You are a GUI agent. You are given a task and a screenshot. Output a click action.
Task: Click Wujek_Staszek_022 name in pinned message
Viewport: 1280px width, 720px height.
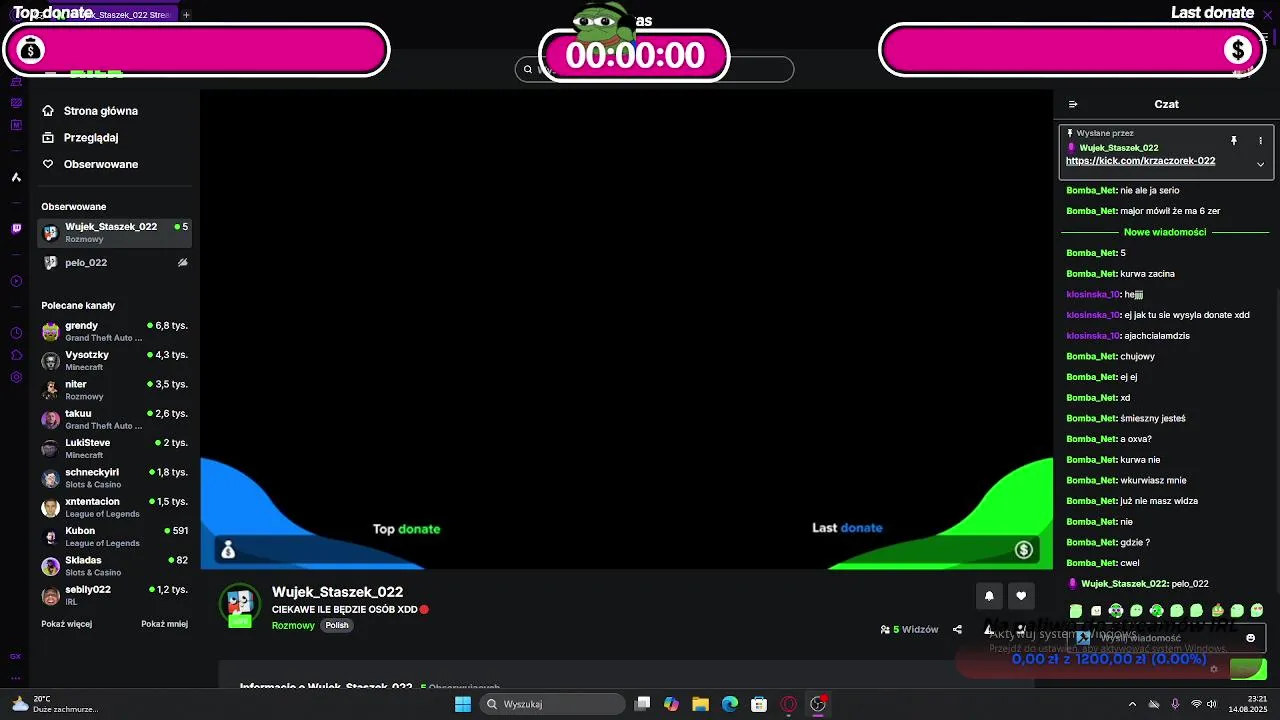pyautogui.click(x=1118, y=148)
